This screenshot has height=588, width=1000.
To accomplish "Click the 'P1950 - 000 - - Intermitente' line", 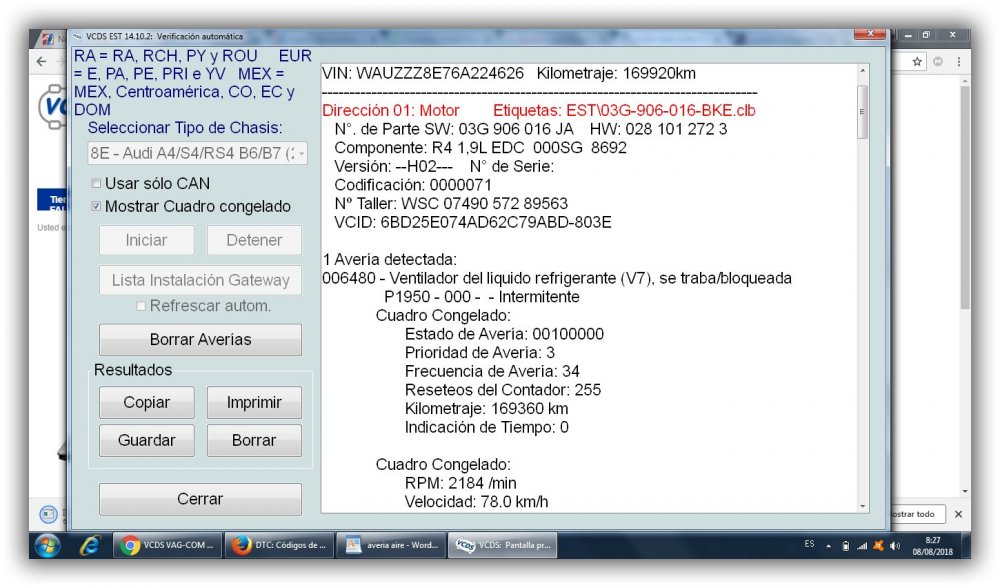I will 482,297.
